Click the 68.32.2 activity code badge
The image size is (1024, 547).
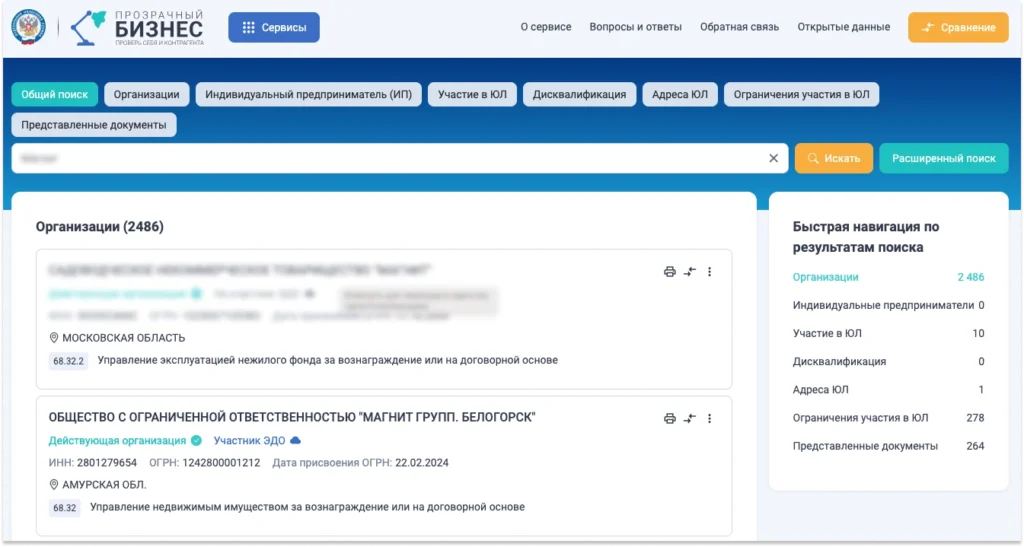(69, 361)
